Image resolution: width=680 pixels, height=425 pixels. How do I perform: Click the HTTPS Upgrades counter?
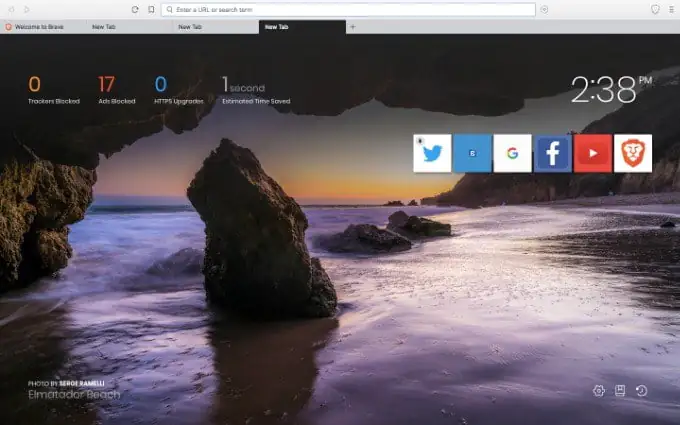(x=179, y=90)
